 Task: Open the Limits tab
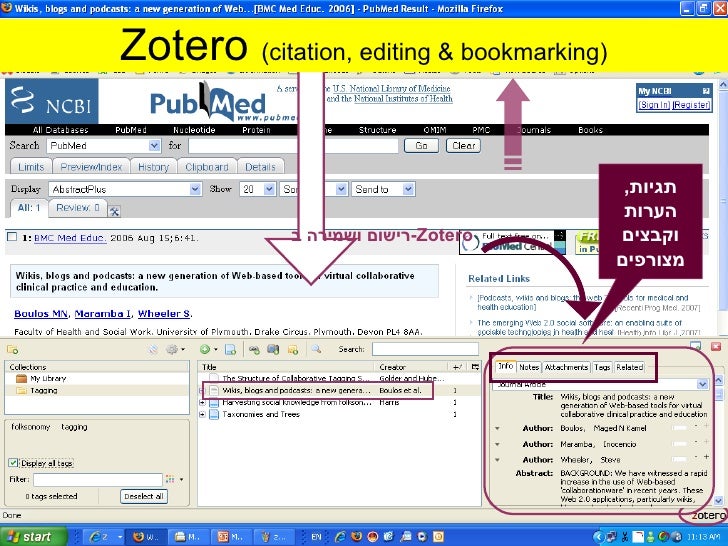[x=31, y=167]
